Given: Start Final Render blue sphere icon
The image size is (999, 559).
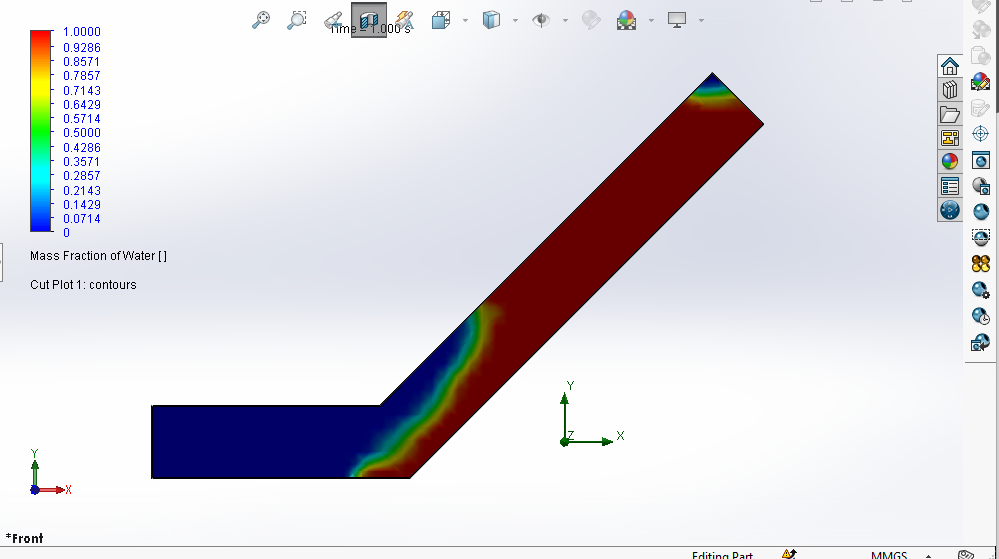Looking at the screenshot, I should (x=981, y=212).
